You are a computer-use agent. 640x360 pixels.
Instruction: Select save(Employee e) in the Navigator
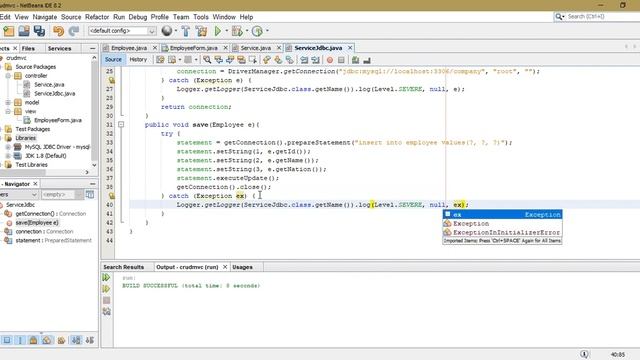(x=37, y=223)
